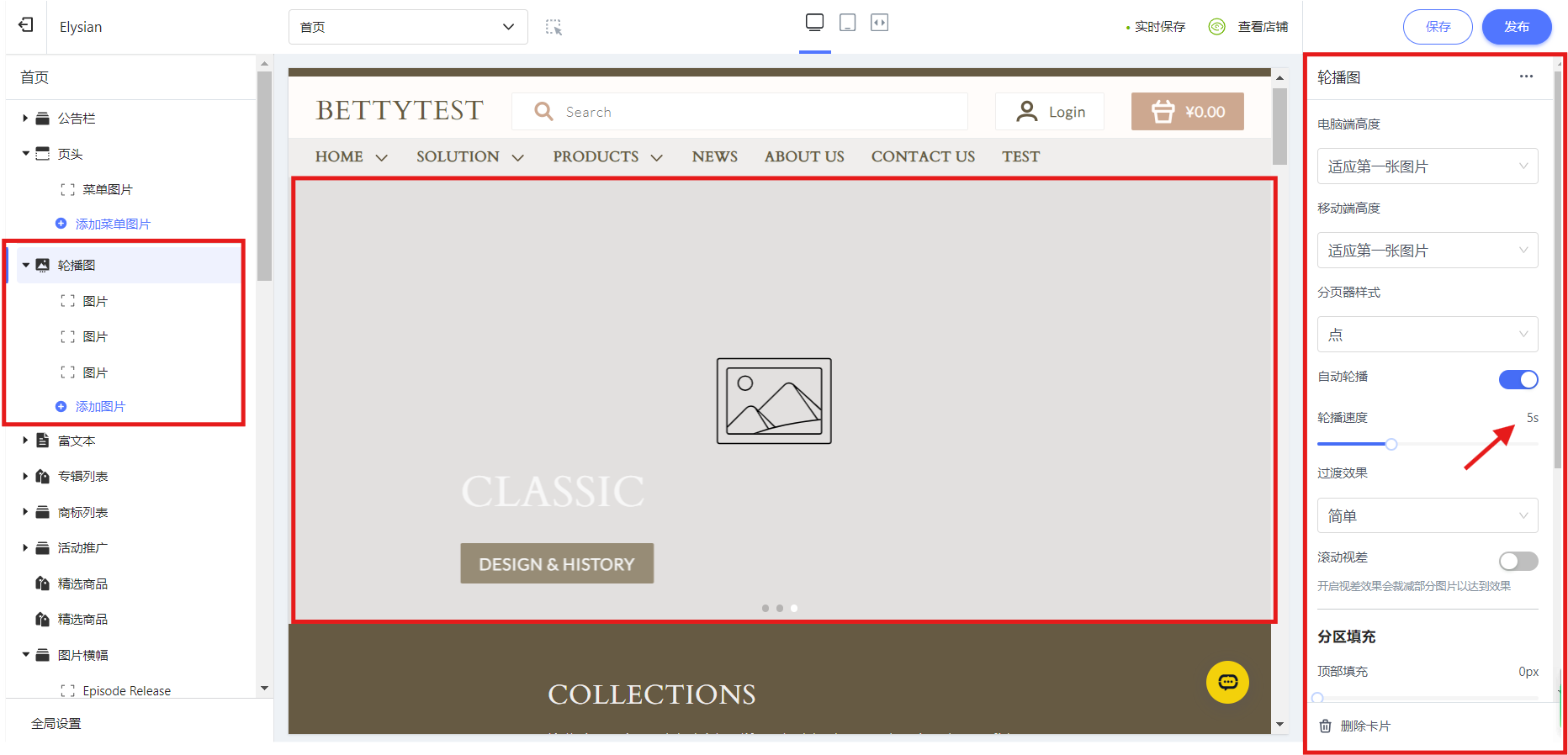Open carousel panel more options ellipsis
This screenshot has width=1568, height=755.
tap(1526, 77)
